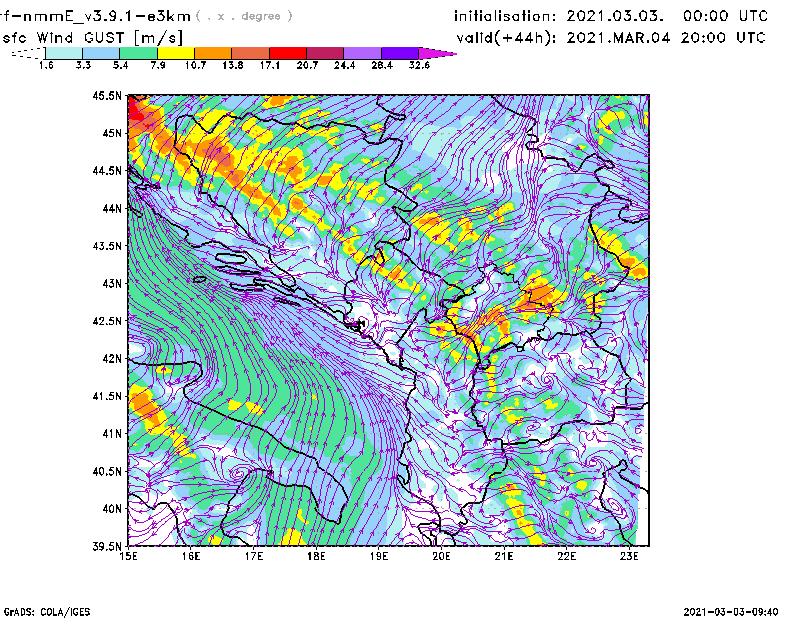Viewport: 800px width, 618px height.
Task: Click the 40.5N latitude label
Action: [x=107, y=472]
